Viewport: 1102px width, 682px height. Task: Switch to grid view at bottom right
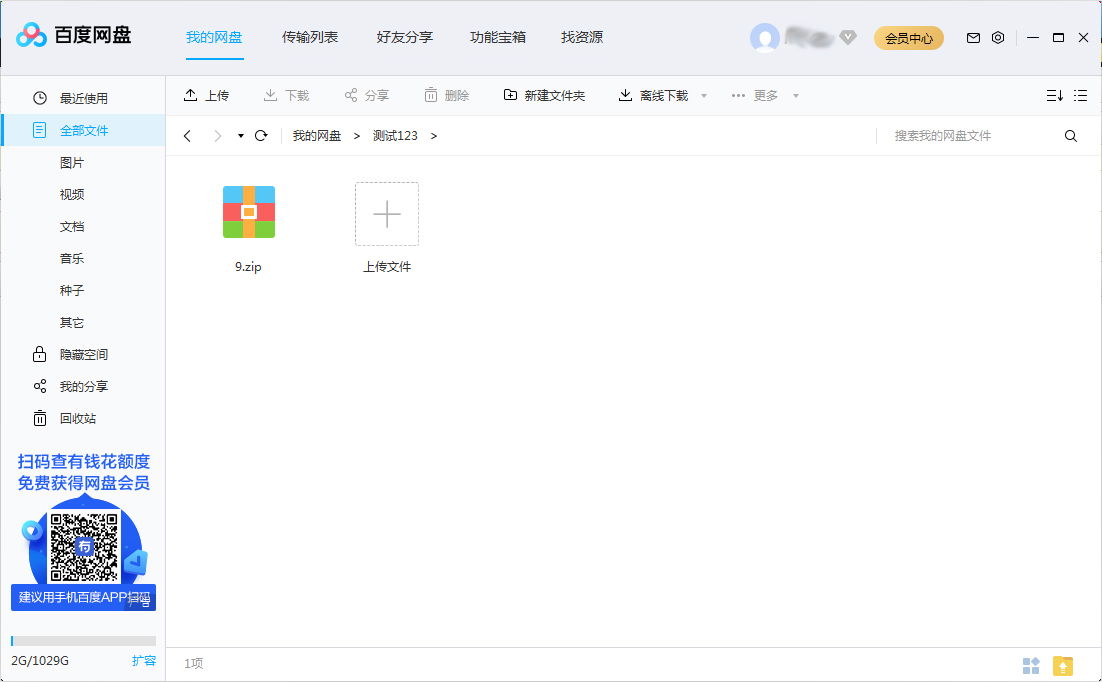[1031, 663]
